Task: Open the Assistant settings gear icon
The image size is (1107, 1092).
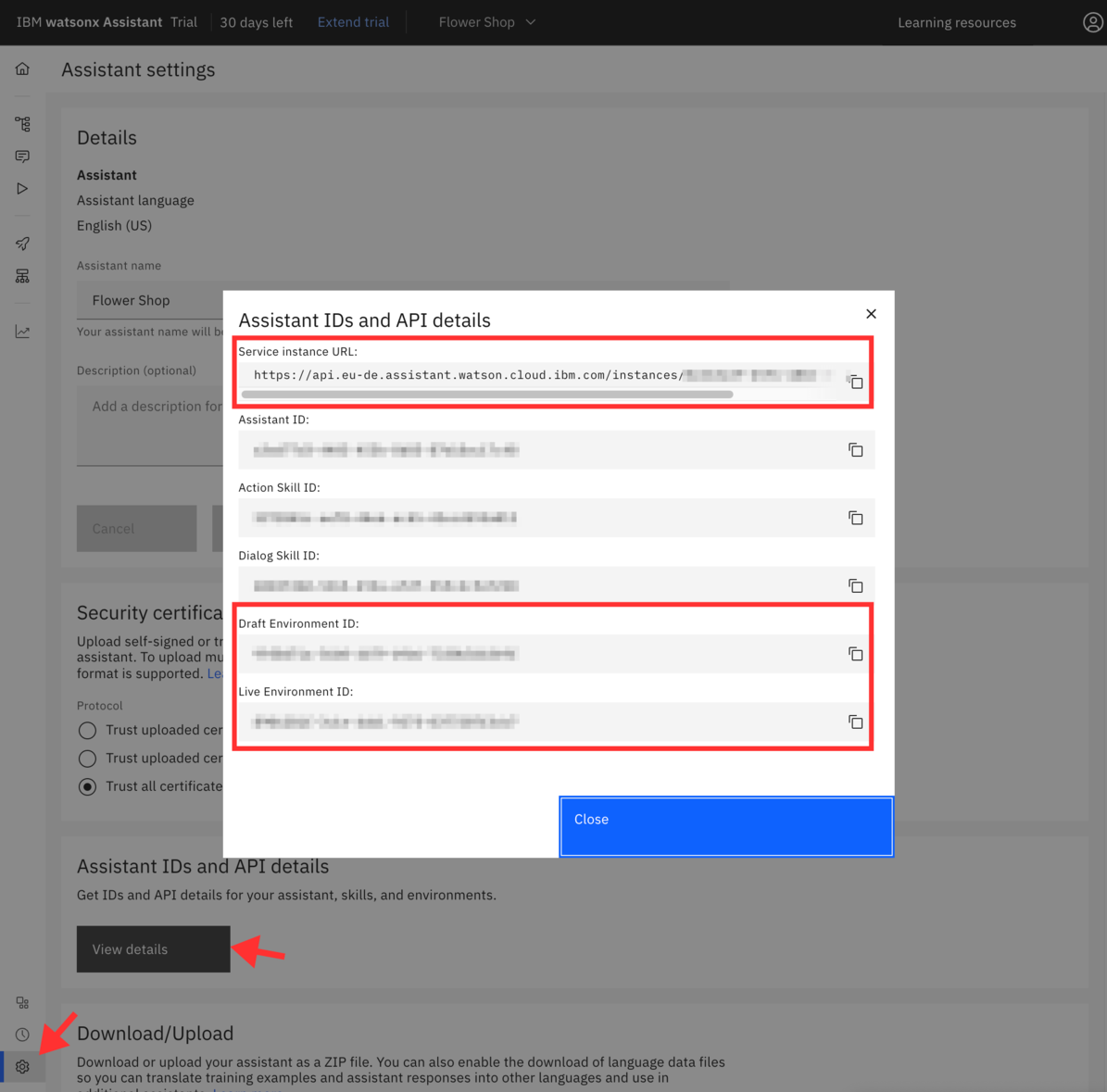Action: [x=22, y=1067]
